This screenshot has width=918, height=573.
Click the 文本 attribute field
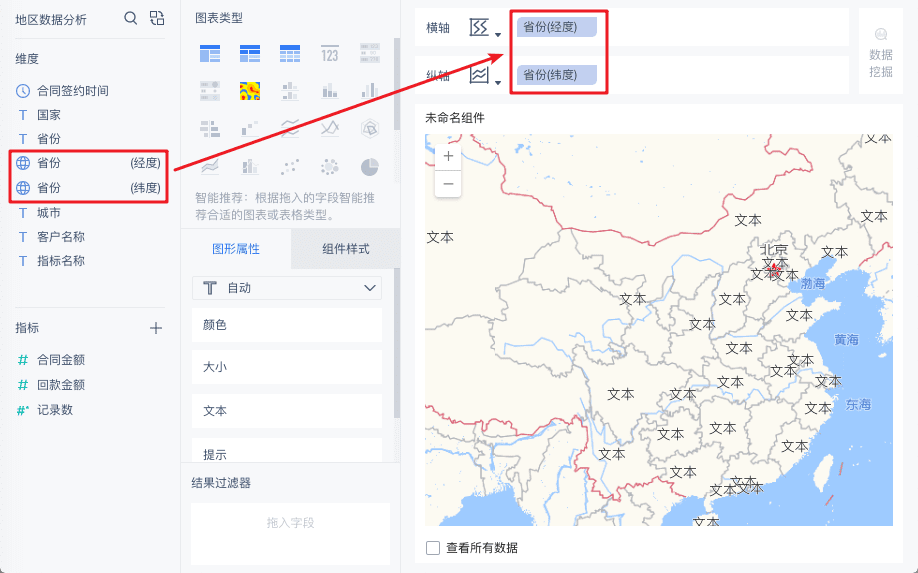click(287, 411)
